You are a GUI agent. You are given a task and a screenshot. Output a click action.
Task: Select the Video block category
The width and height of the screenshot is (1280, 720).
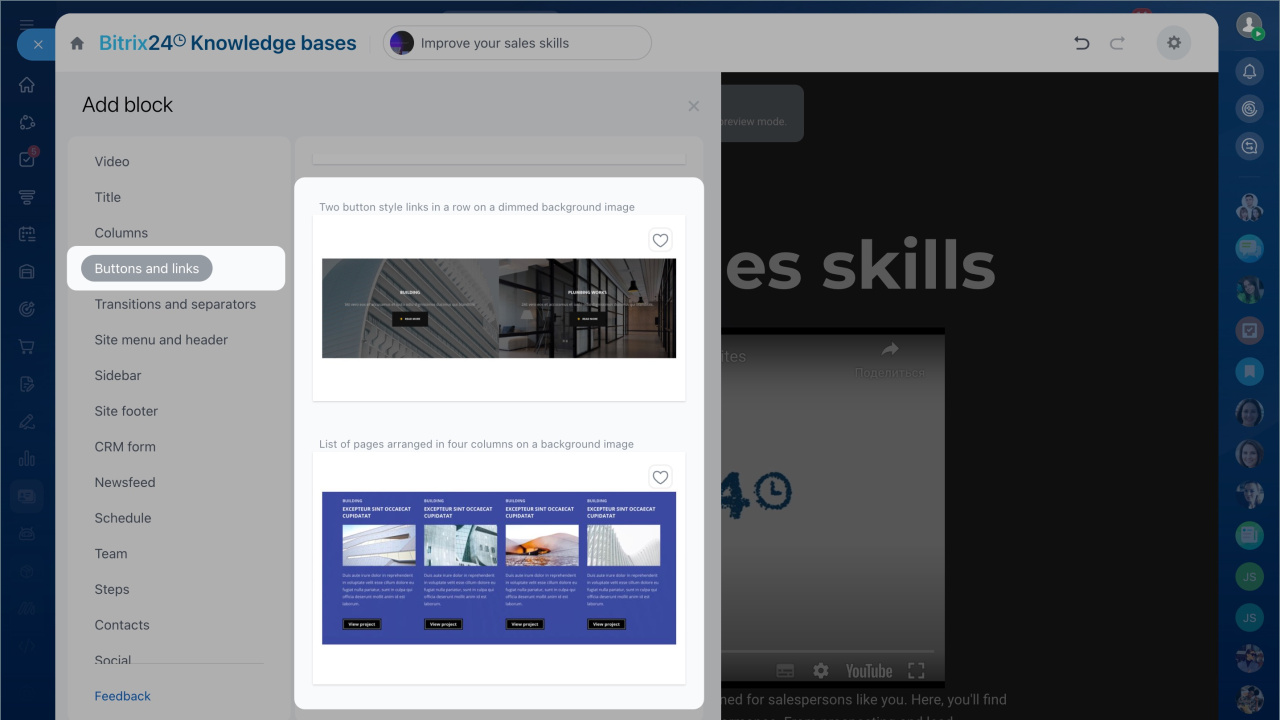click(112, 161)
